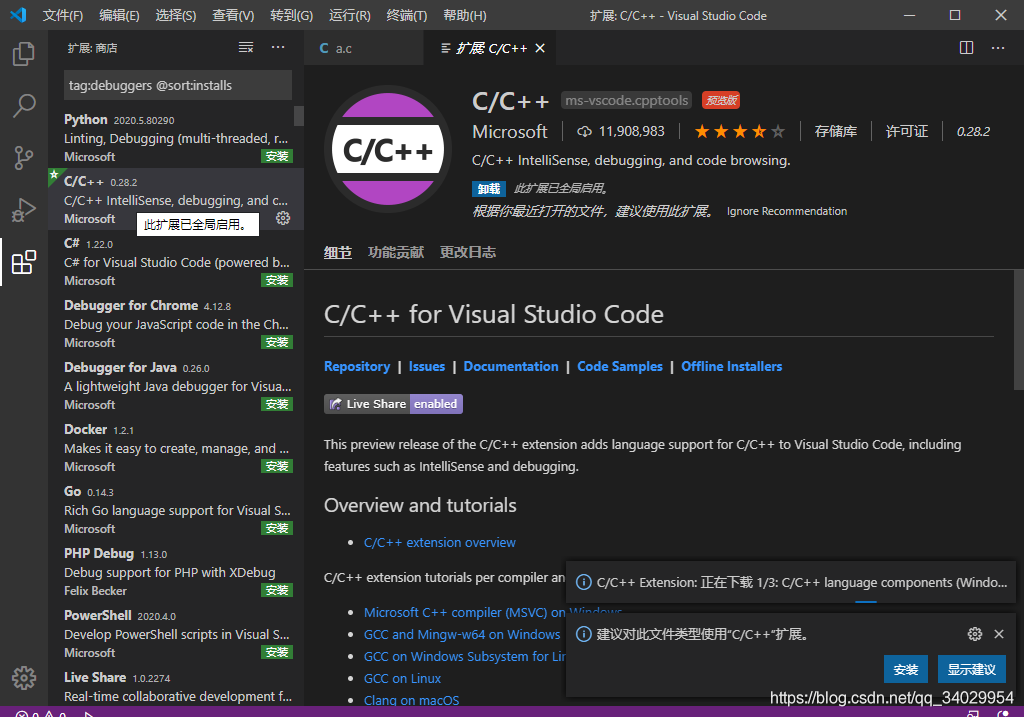Click the Live Share enabled badge
1024x717 pixels.
[x=393, y=404]
